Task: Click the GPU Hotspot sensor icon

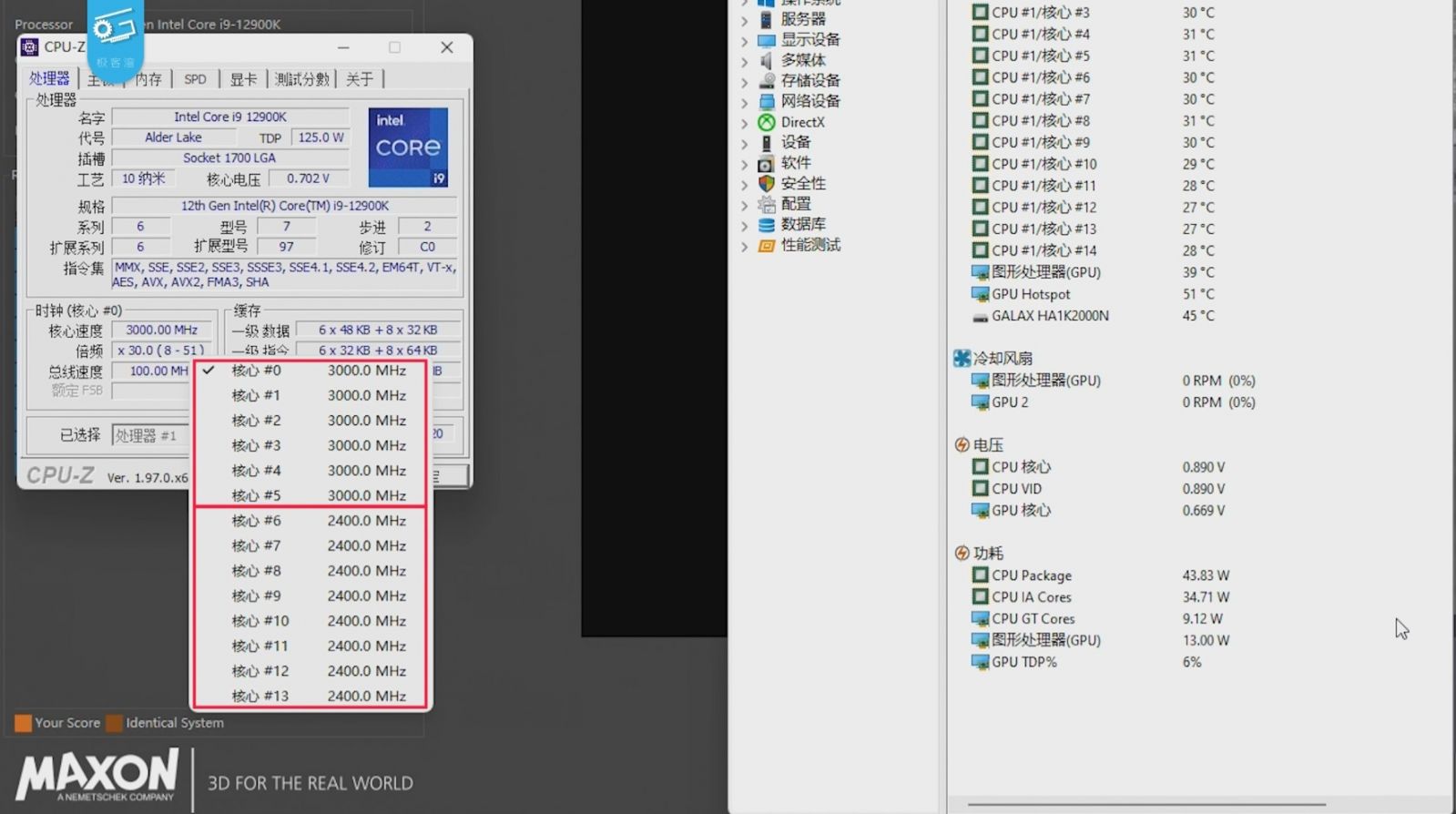Action: click(980, 294)
